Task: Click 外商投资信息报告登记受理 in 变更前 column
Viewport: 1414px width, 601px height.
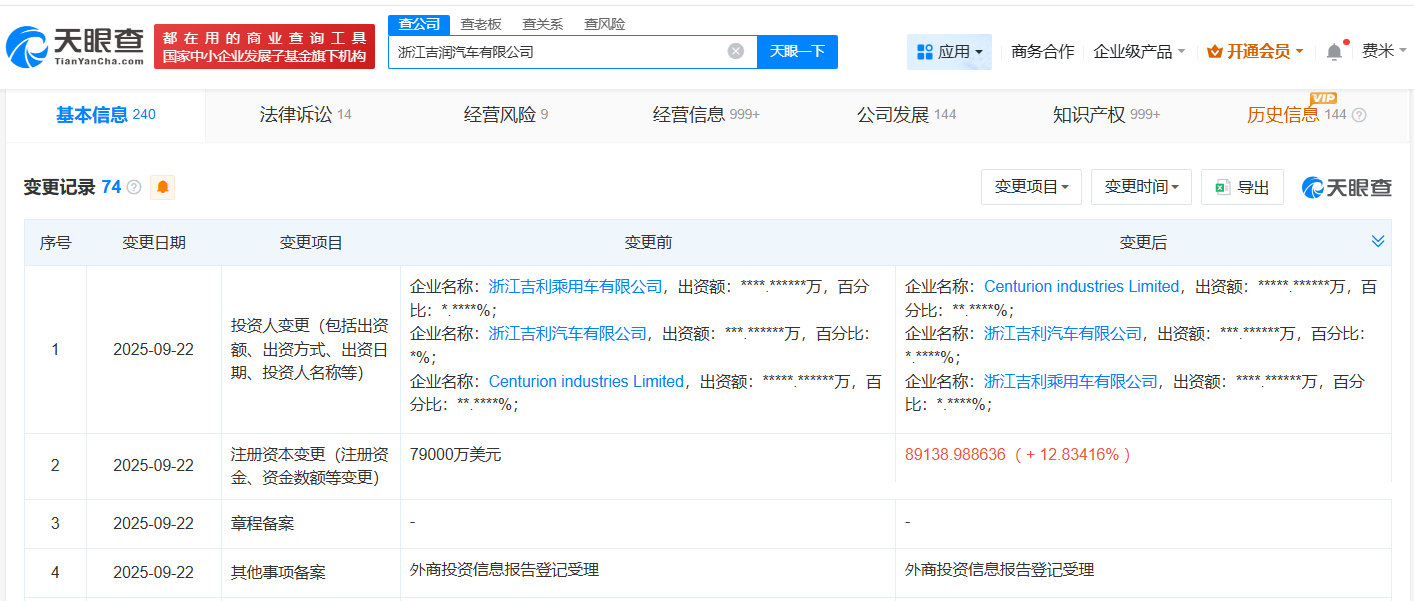Action: click(x=504, y=570)
